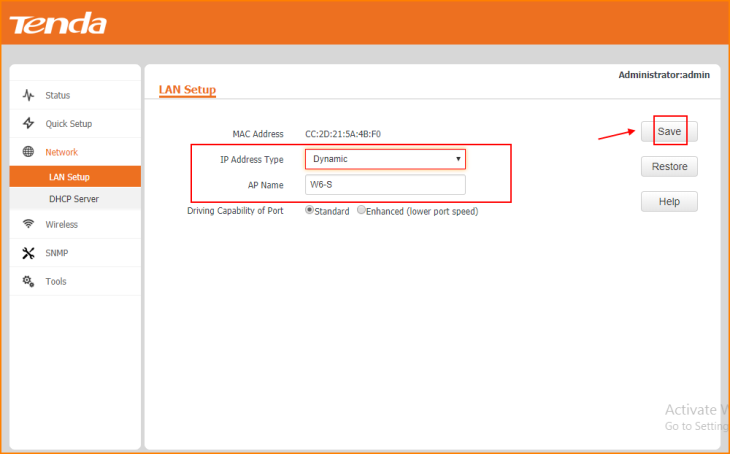Go to the Quick Setup menu
Screen dimensions: 730x454
point(68,123)
